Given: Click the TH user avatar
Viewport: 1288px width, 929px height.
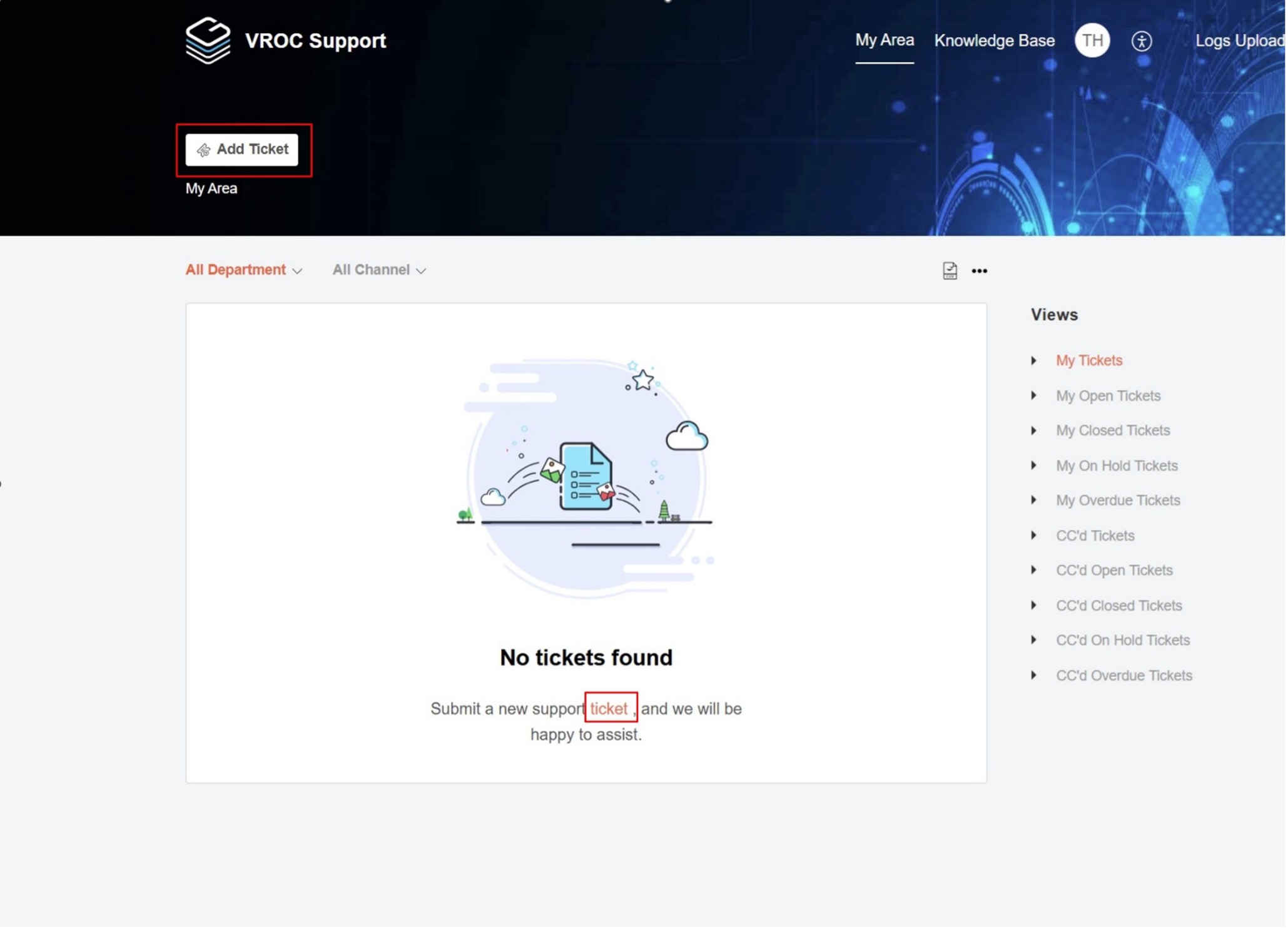Looking at the screenshot, I should (1092, 41).
